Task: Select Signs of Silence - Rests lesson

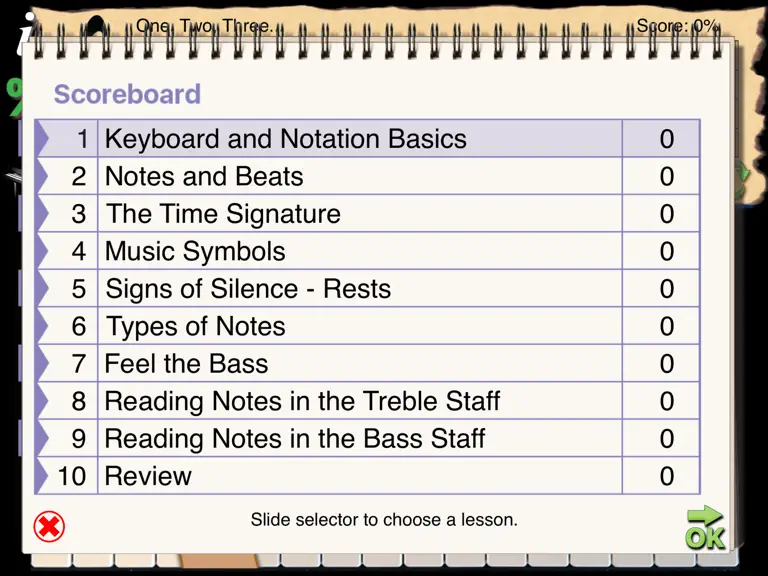Action: click(367, 288)
